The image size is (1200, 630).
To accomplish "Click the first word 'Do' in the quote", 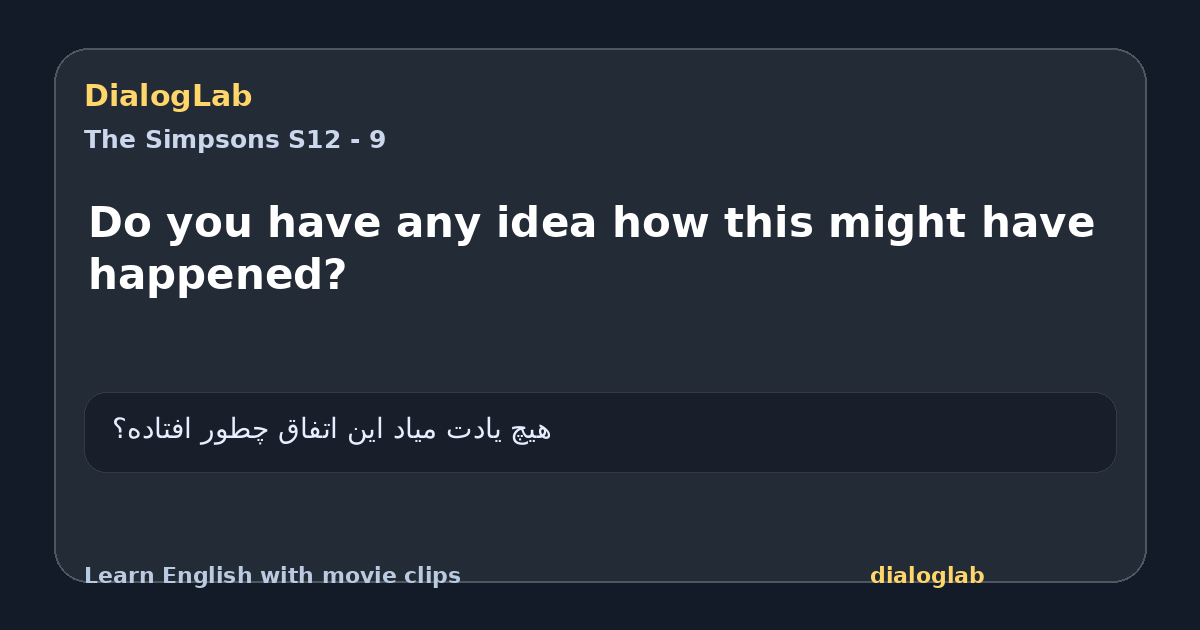I will (120, 223).
